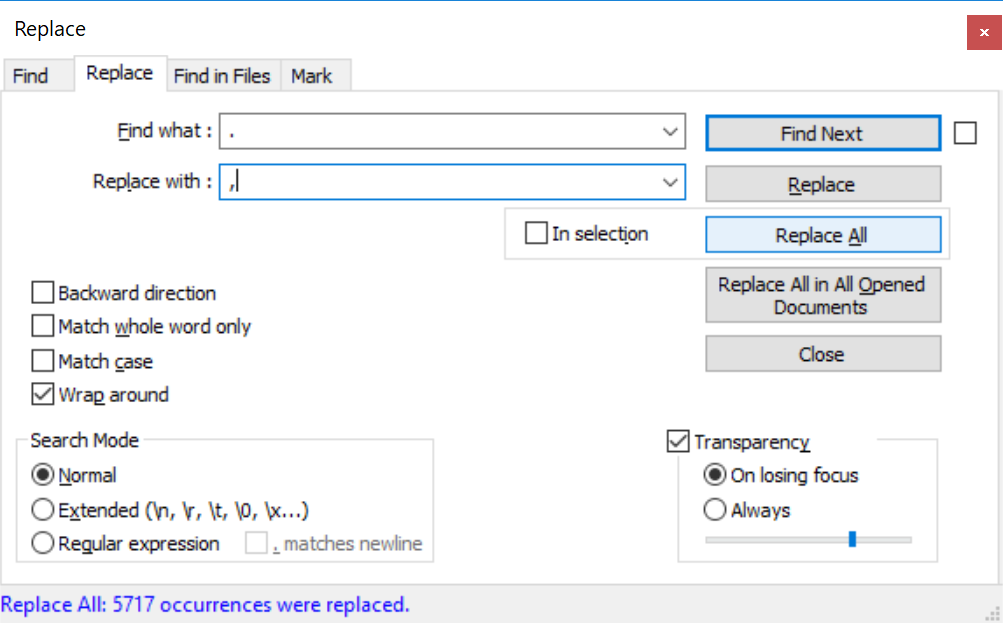Viewport: 1003px width, 623px height.
Task: Toggle Match whole word only
Action: (x=42, y=327)
